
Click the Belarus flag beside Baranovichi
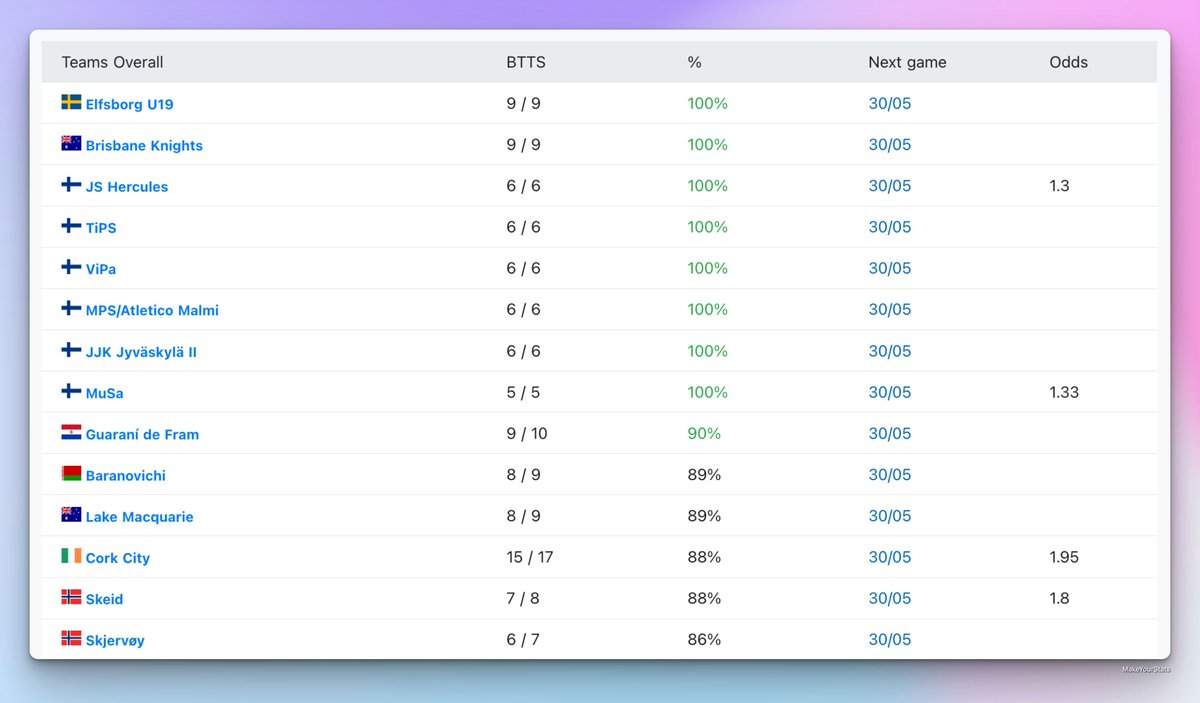[71, 473]
